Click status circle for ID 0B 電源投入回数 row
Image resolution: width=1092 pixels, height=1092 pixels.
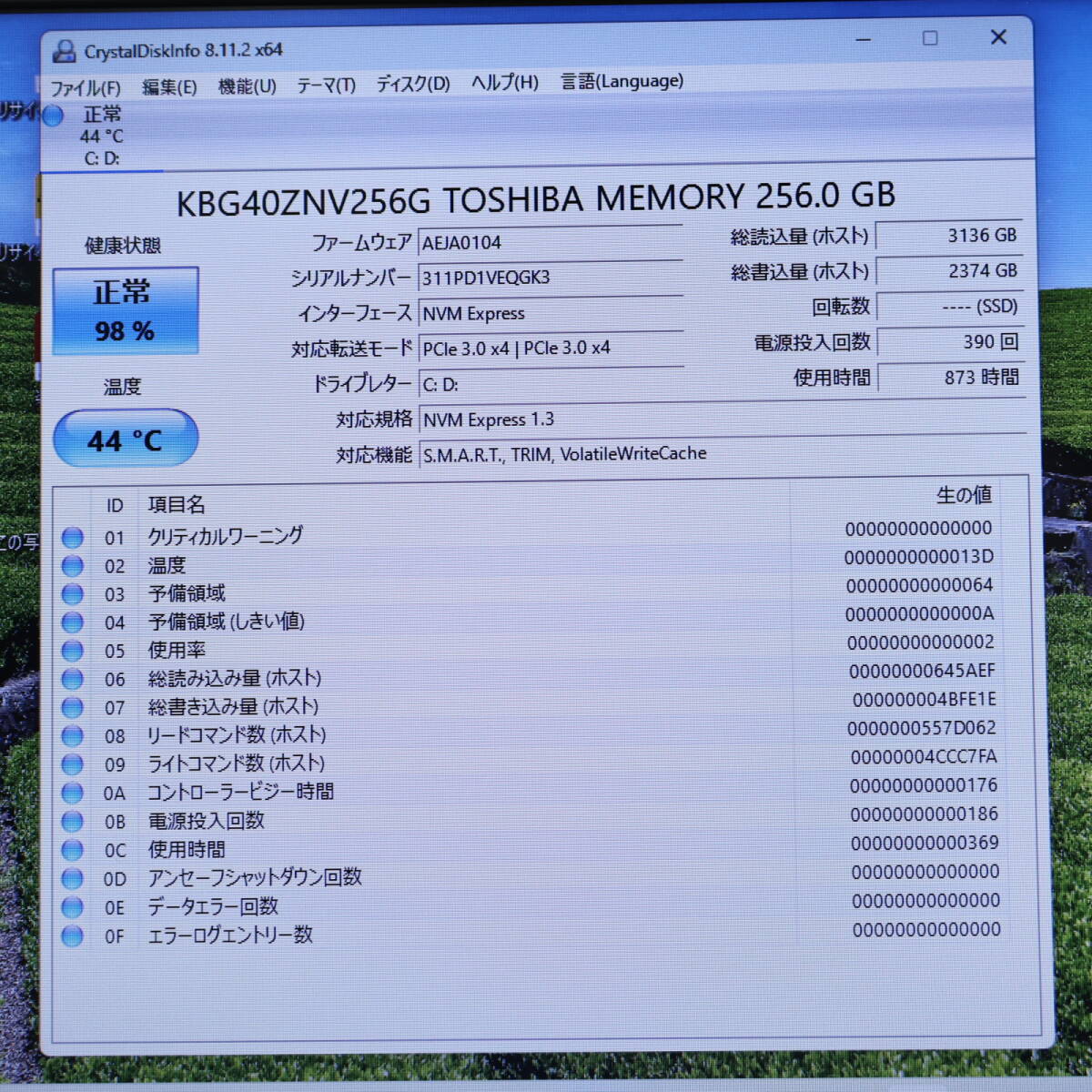73,822
